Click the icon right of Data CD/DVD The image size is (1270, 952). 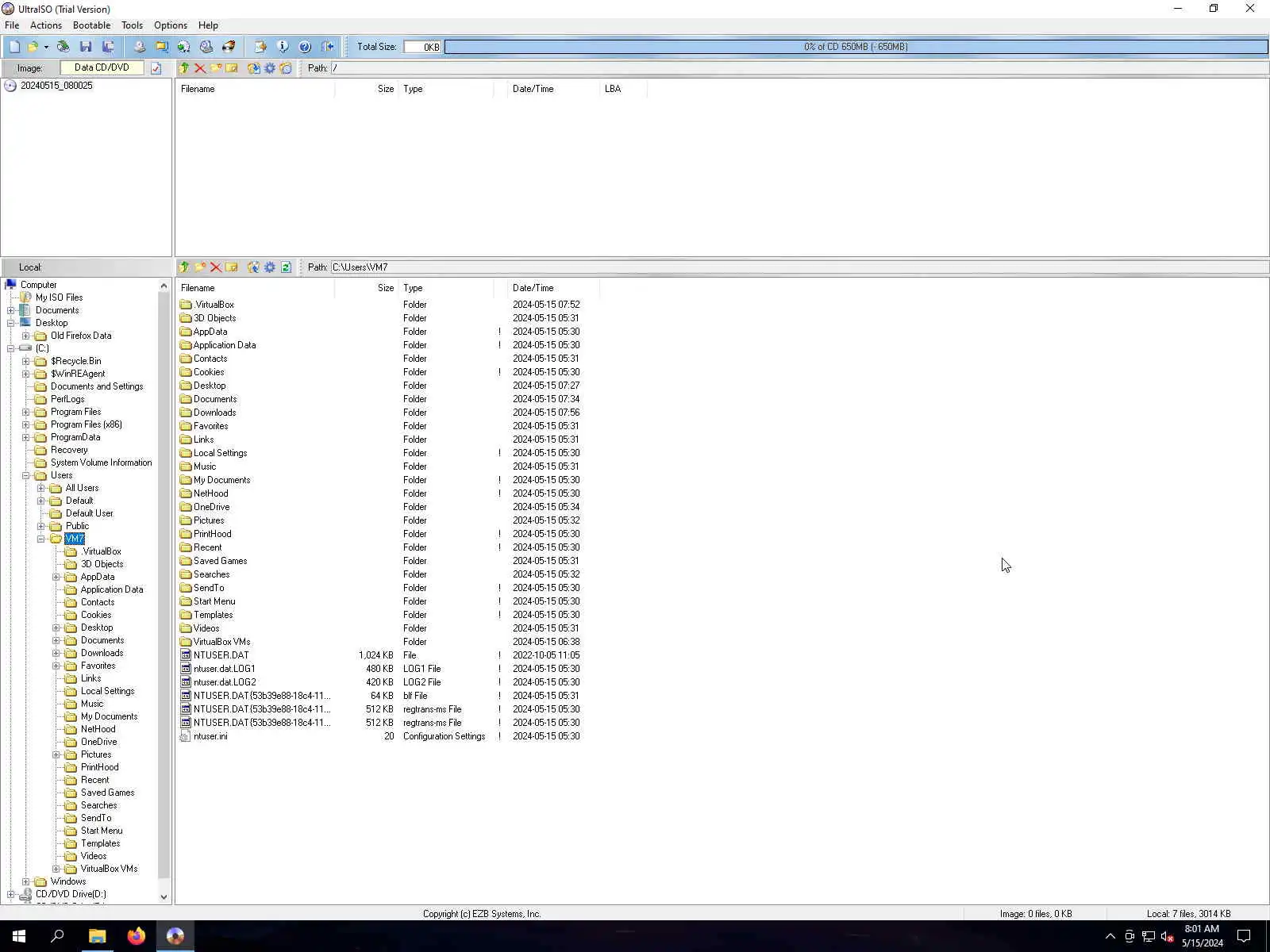[156, 68]
